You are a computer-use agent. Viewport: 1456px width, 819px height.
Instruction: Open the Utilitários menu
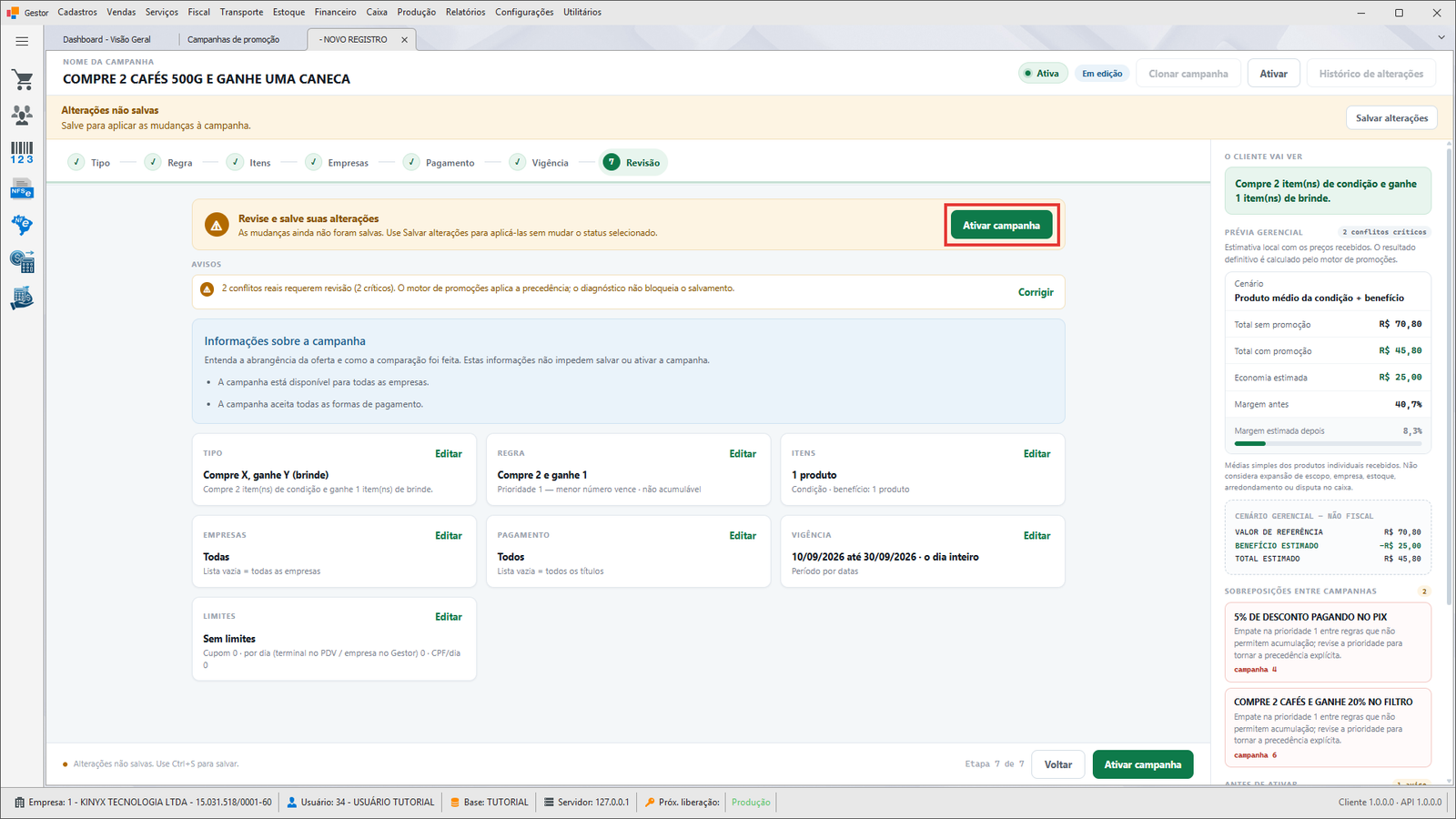pos(582,12)
